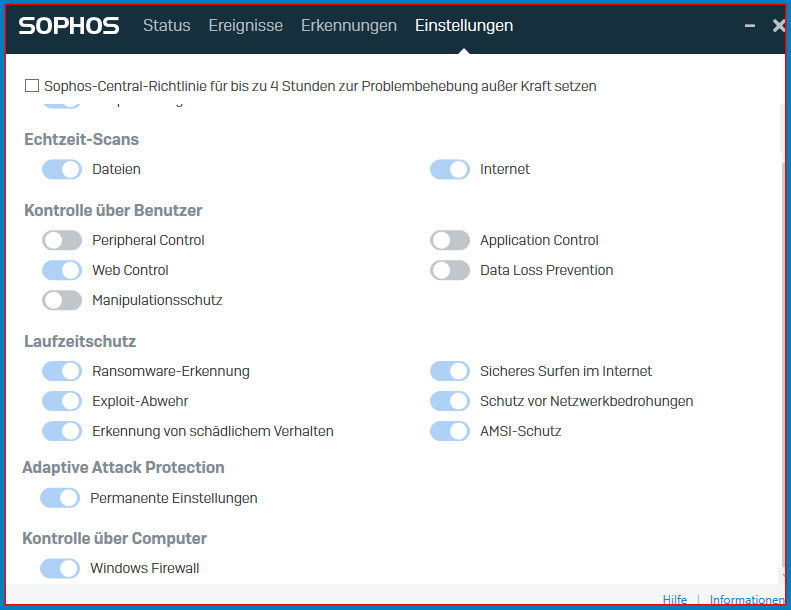Enable the Application Control switch
791x610 pixels.
click(x=450, y=240)
